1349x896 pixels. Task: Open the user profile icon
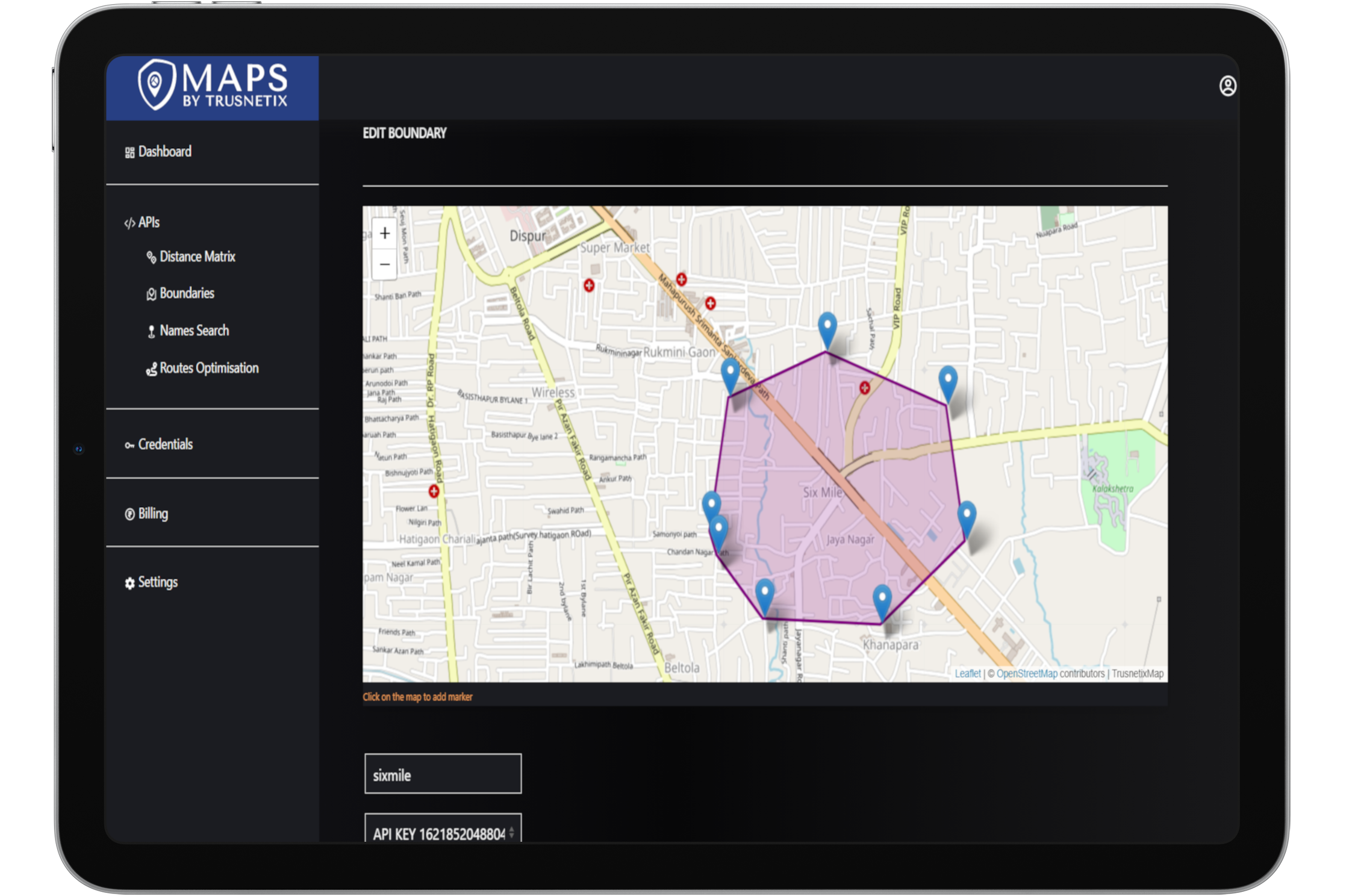click(1227, 86)
